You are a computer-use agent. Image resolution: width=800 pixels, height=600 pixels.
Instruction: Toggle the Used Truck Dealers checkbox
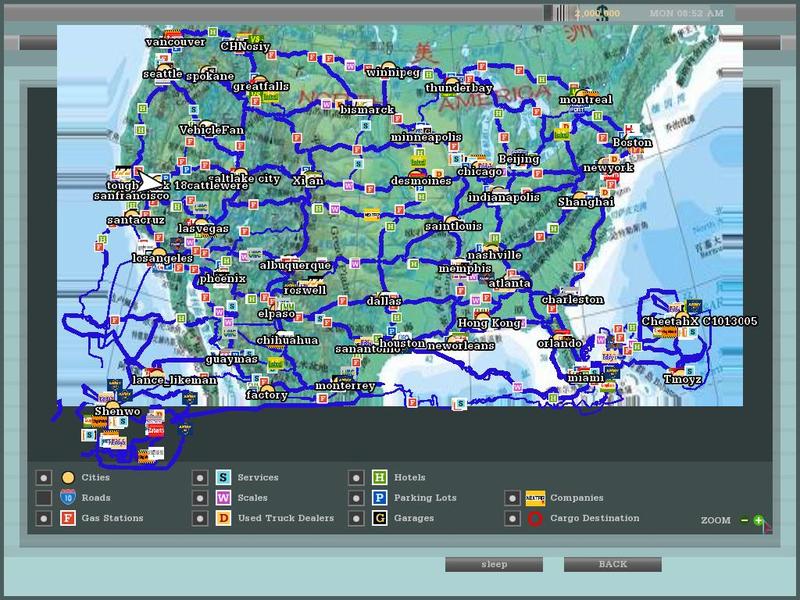coord(200,519)
